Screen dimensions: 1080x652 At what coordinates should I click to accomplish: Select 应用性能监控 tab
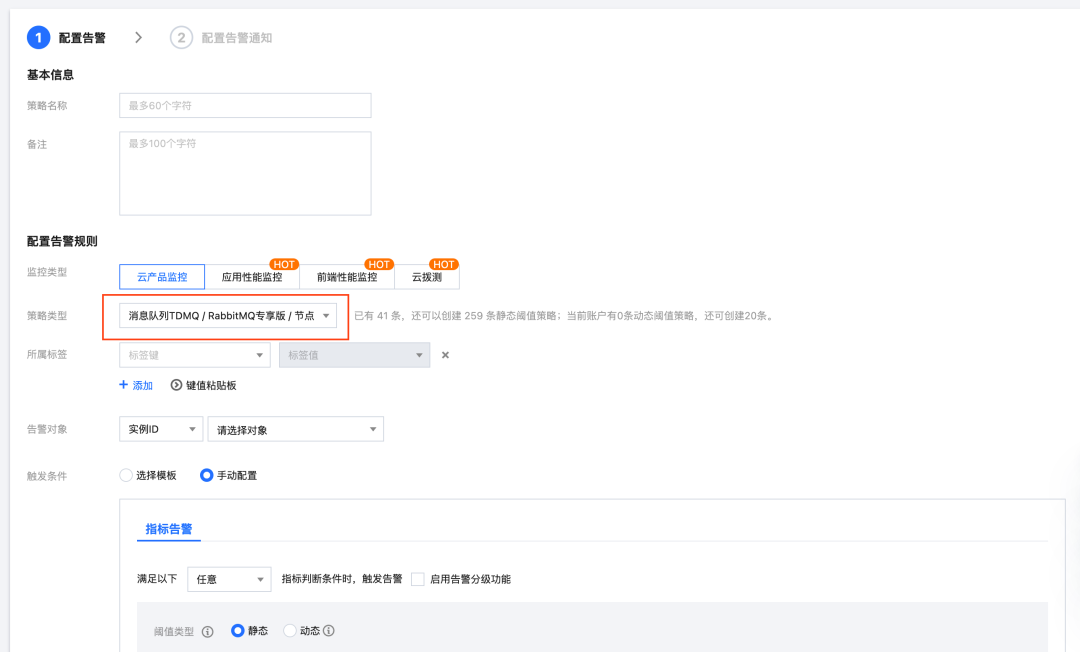click(x=252, y=277)
